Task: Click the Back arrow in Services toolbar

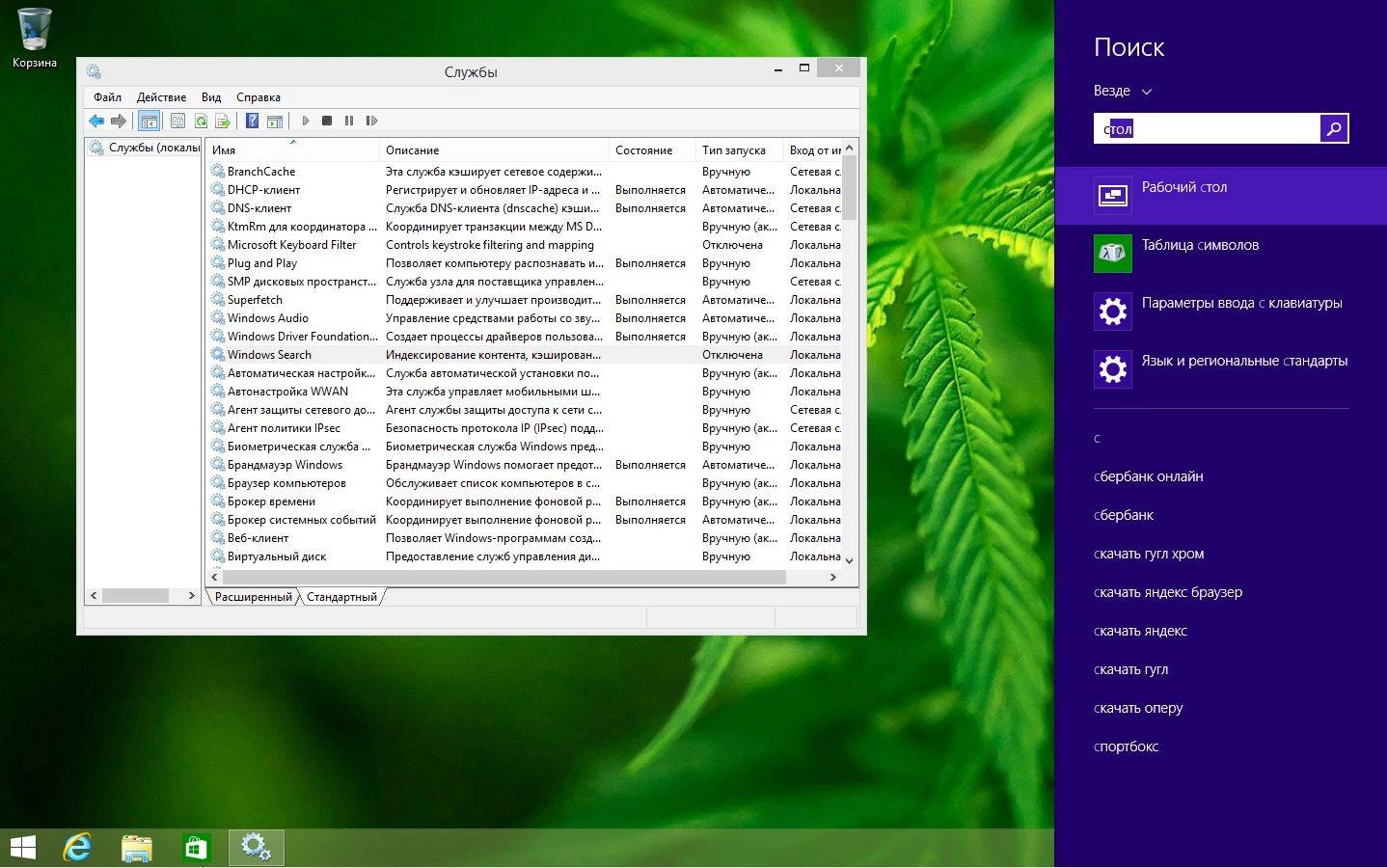Action: 96,121
